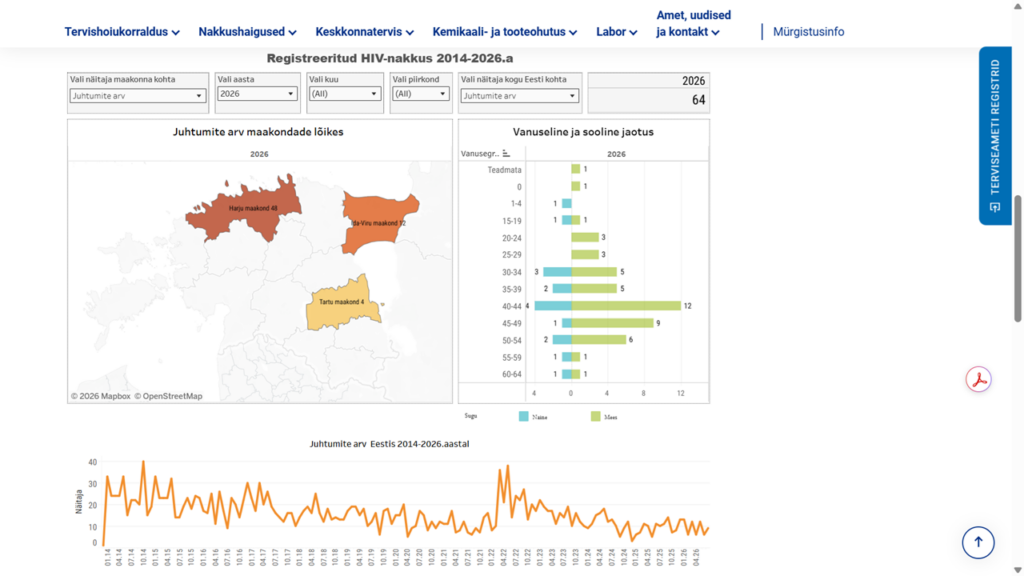Open the Mürgistusinfo link
The height and width of the screenshot is (576, 1024).
tap(808, 31)
